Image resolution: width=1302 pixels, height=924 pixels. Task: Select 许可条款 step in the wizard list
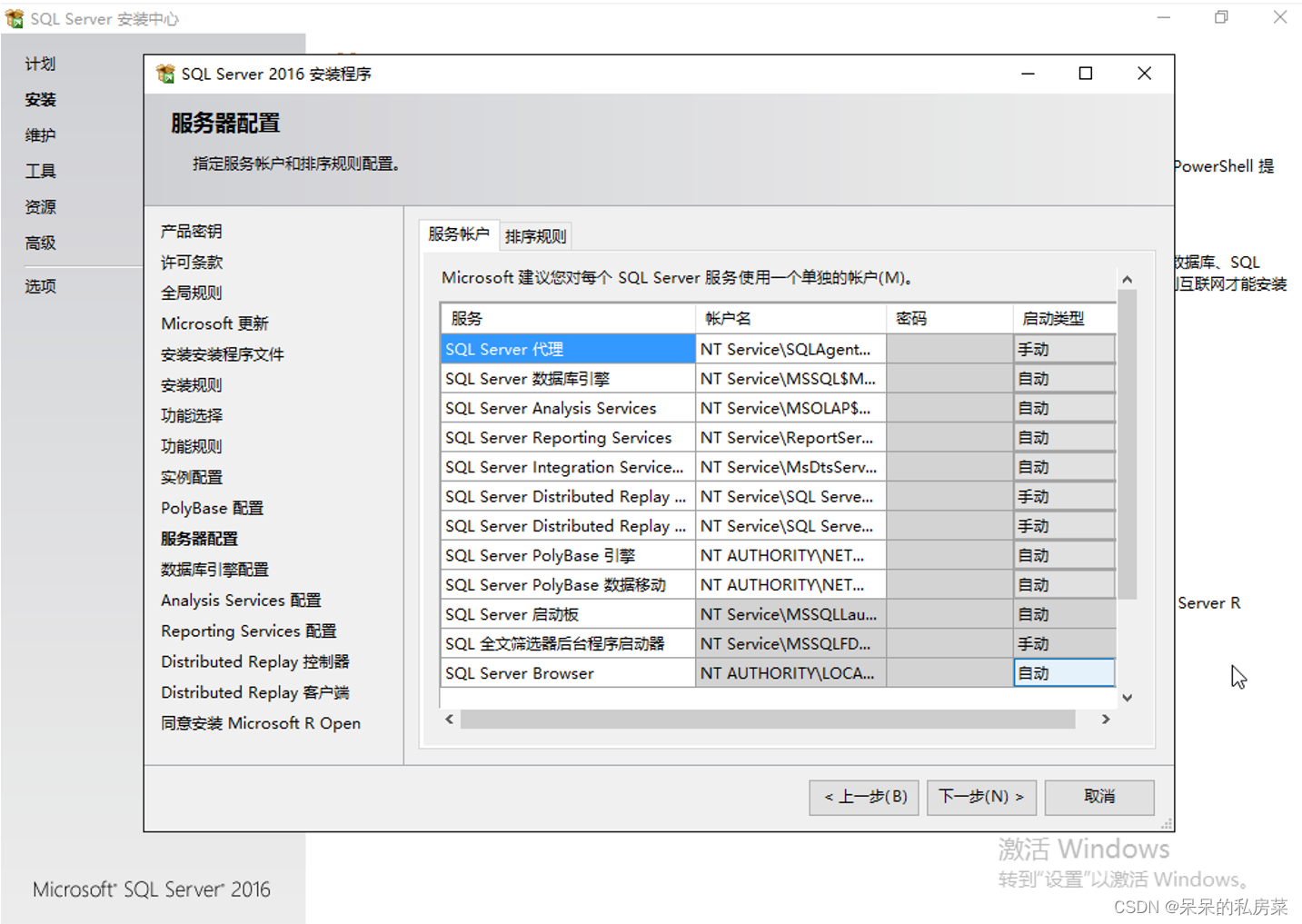point(192,263)
